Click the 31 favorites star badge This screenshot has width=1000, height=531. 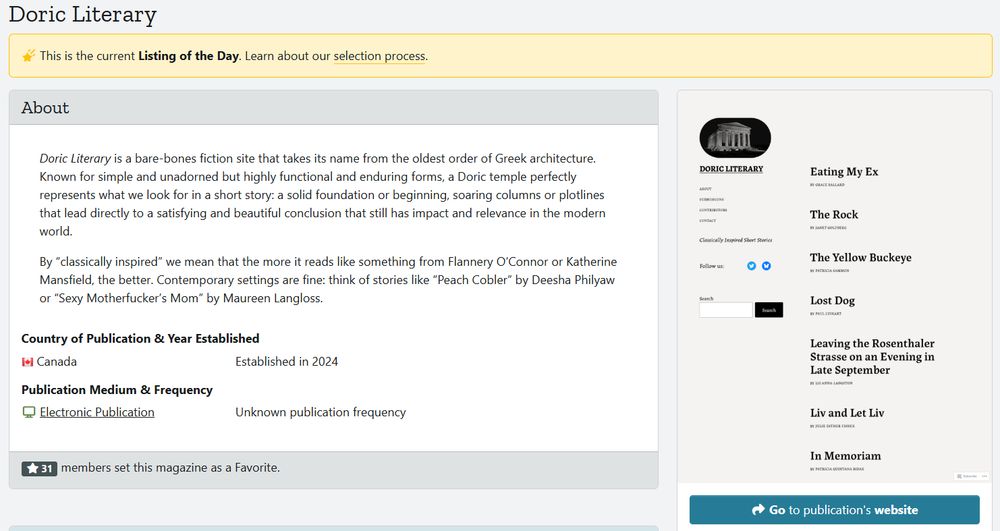click(40, 469)
